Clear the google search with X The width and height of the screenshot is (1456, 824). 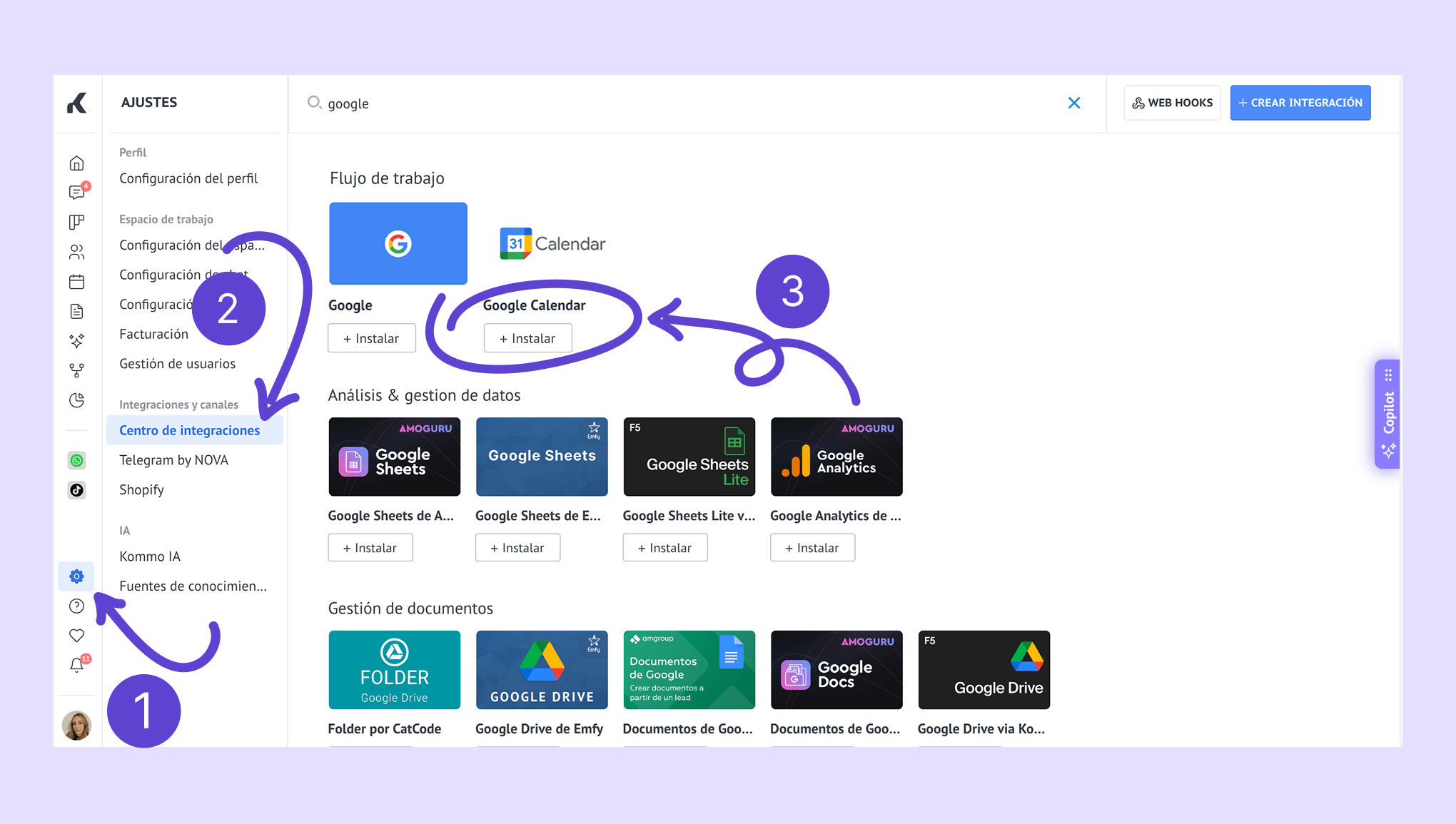click(1073, 103)
